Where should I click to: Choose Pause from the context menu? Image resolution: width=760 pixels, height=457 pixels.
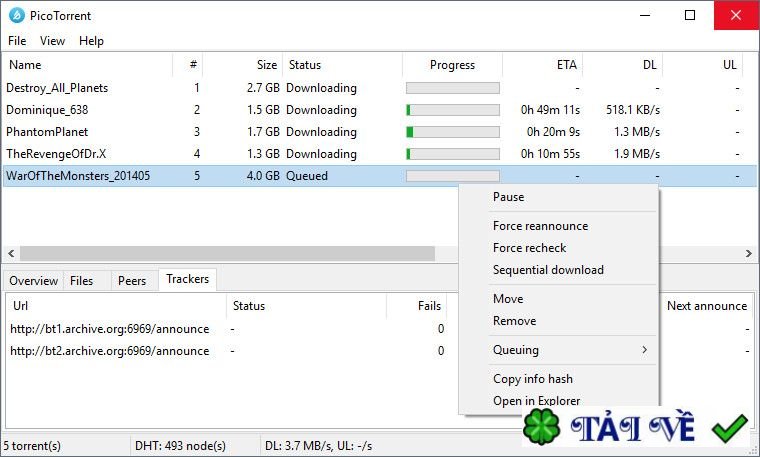tap(508, 197)
